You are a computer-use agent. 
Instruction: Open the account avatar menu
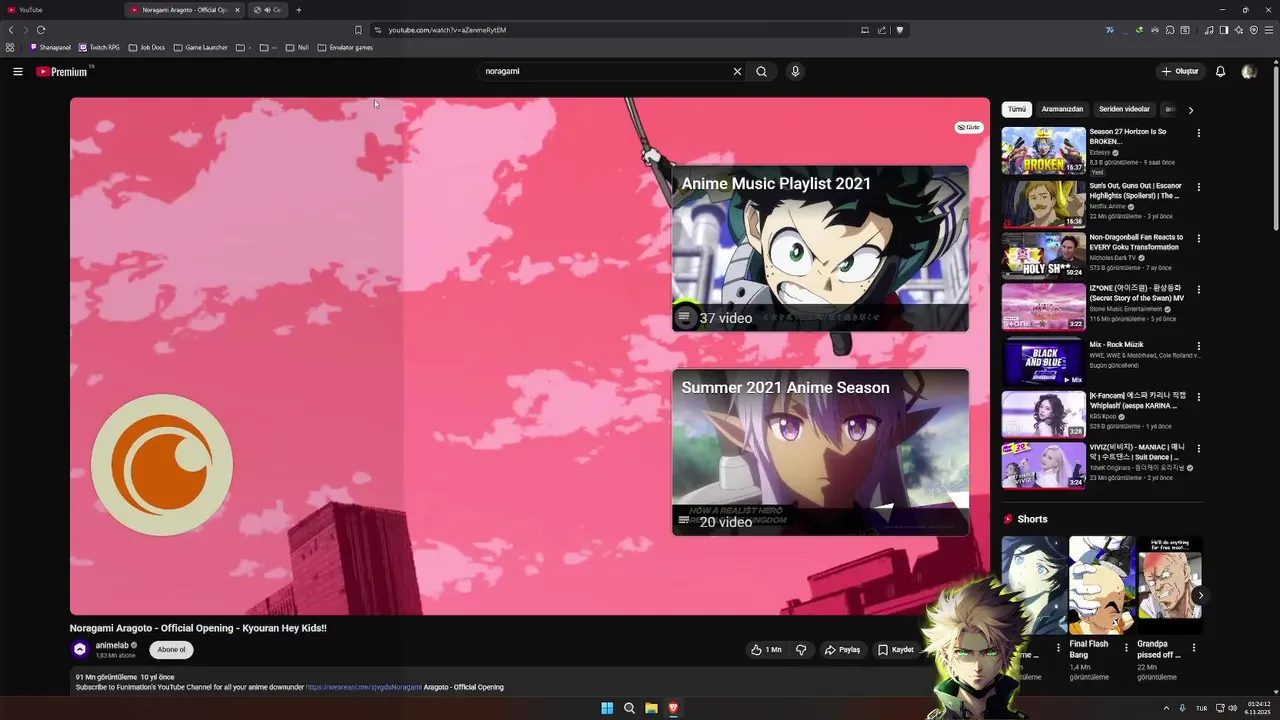(1248, 71)
